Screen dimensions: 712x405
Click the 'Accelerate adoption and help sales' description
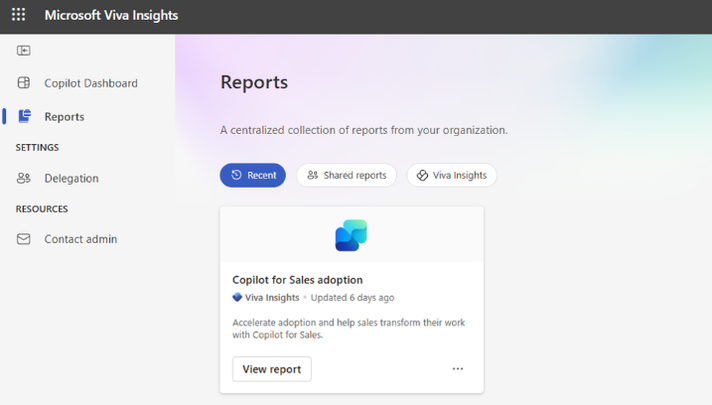pos(349,329)
